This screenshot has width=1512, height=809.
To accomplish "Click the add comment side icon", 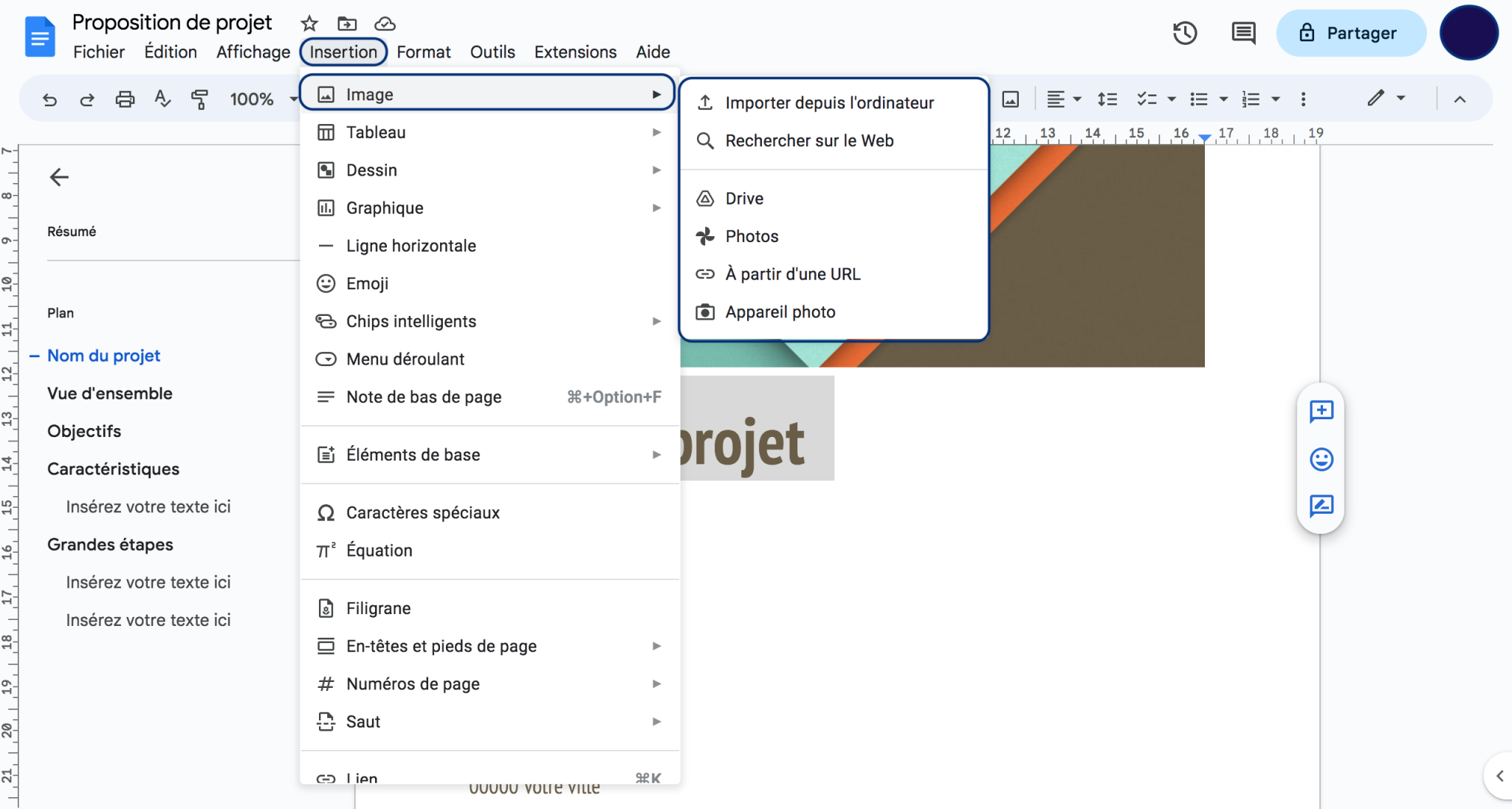I will coord(1321,411).
